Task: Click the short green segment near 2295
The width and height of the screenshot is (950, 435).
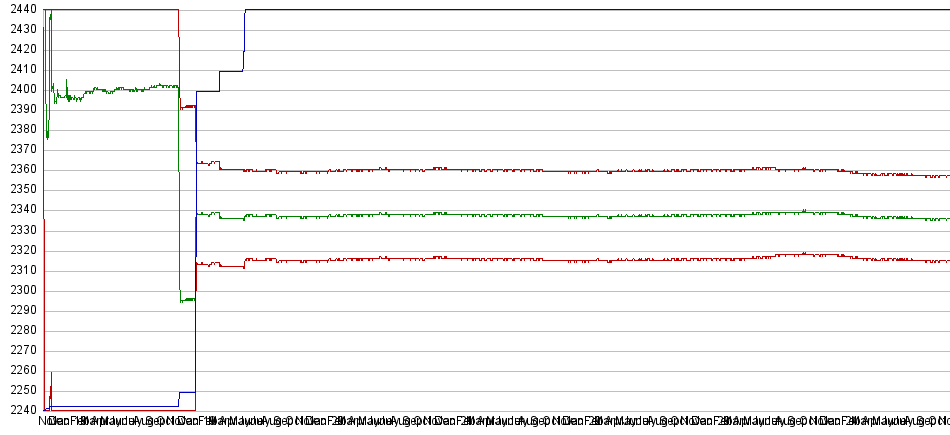Action: coord(187,299)
